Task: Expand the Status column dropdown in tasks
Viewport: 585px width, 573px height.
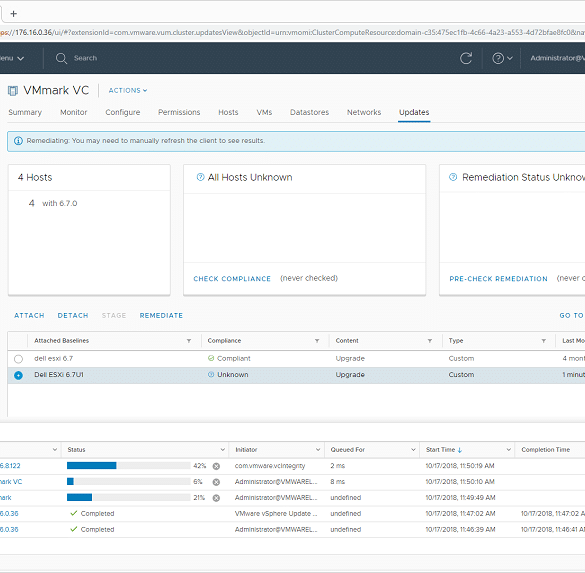Action: click(222, 450)
